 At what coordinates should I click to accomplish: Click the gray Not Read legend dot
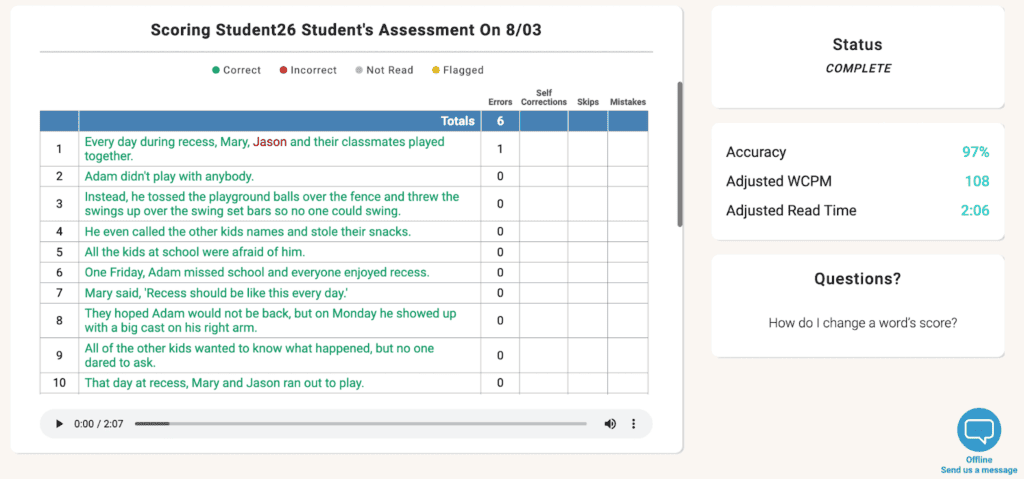[359, 71]
